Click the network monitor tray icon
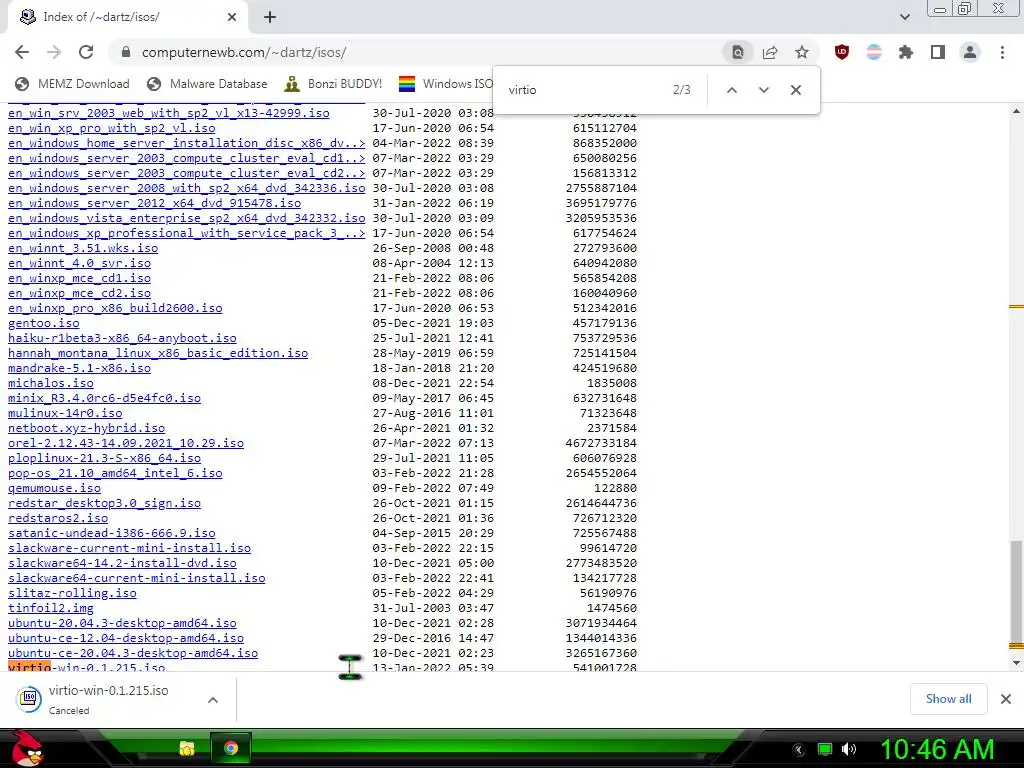 [825, 749]
